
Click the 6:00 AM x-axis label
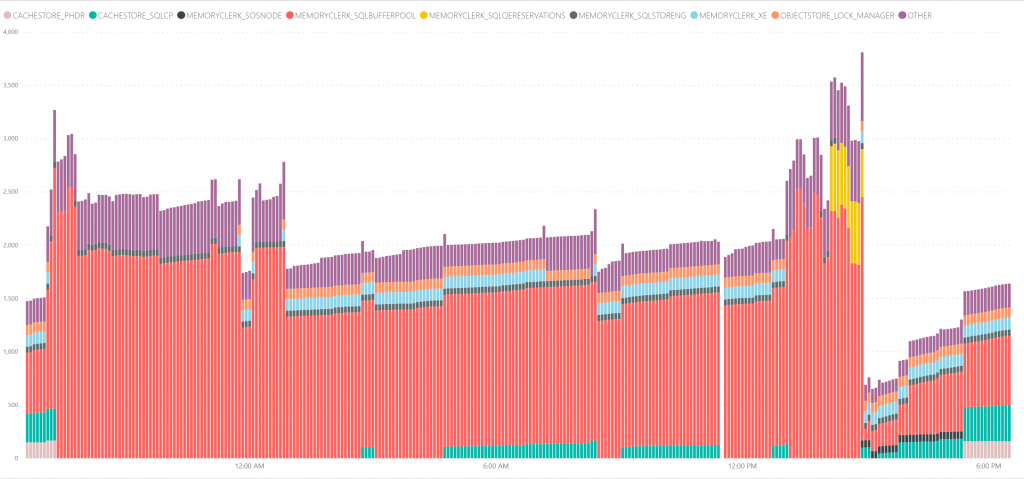pos(494,467)
